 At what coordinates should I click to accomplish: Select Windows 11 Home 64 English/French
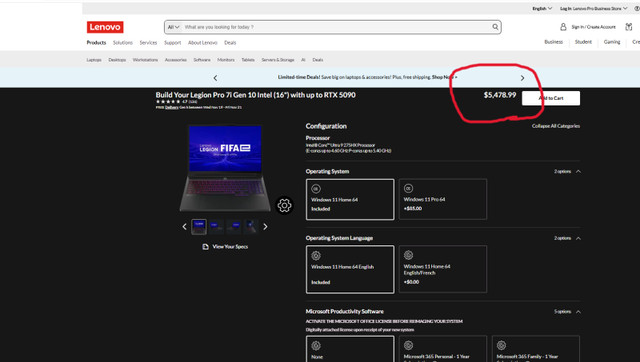[443, 269]
